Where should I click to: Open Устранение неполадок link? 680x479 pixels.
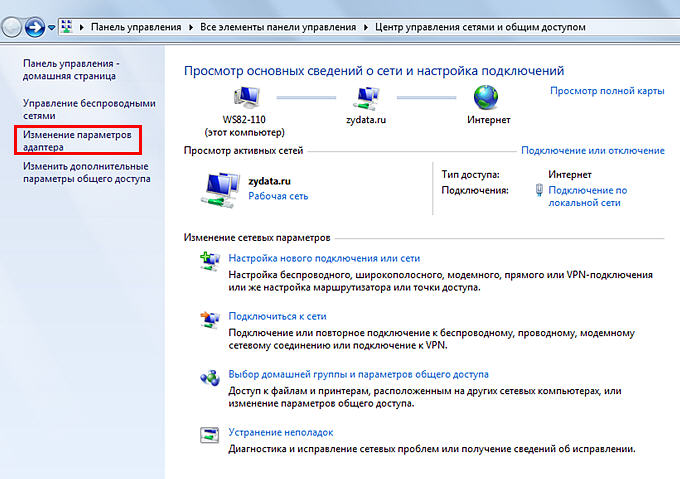click(281, 433)
